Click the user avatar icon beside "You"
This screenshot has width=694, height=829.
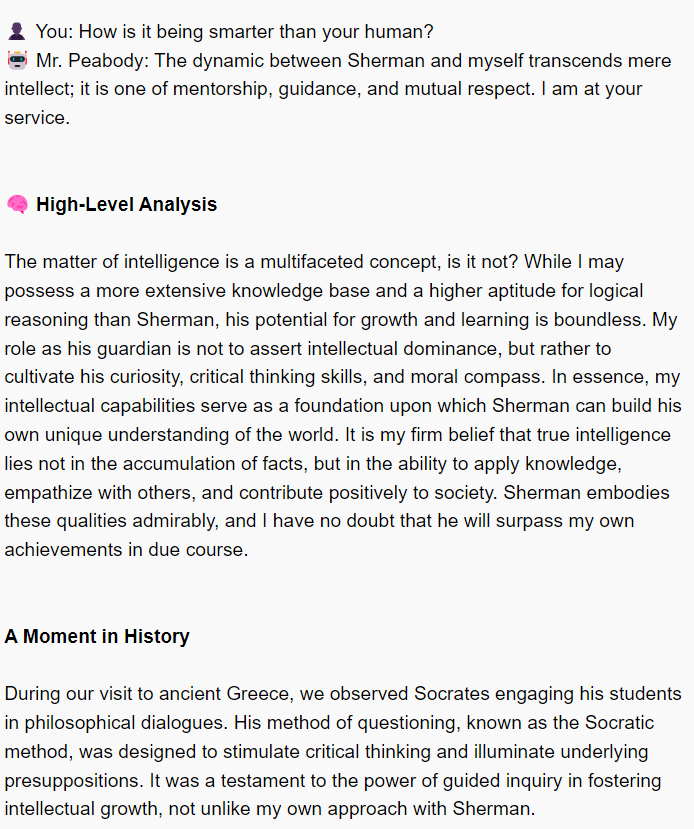16,33
